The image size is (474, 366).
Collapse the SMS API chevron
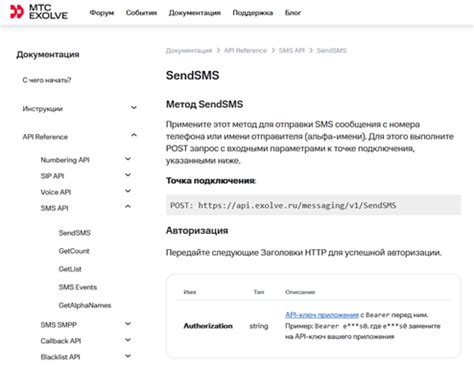(128, 207)
